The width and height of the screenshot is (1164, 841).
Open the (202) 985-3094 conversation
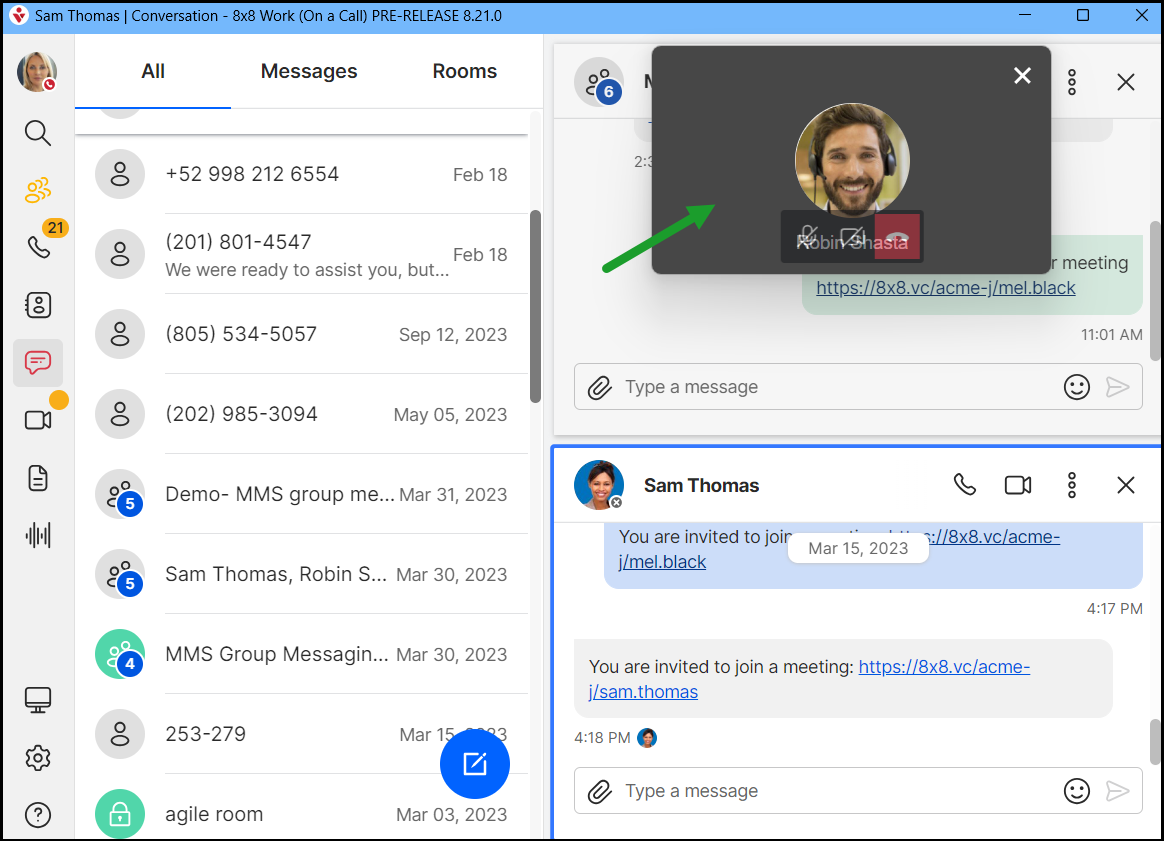point(302,414)
